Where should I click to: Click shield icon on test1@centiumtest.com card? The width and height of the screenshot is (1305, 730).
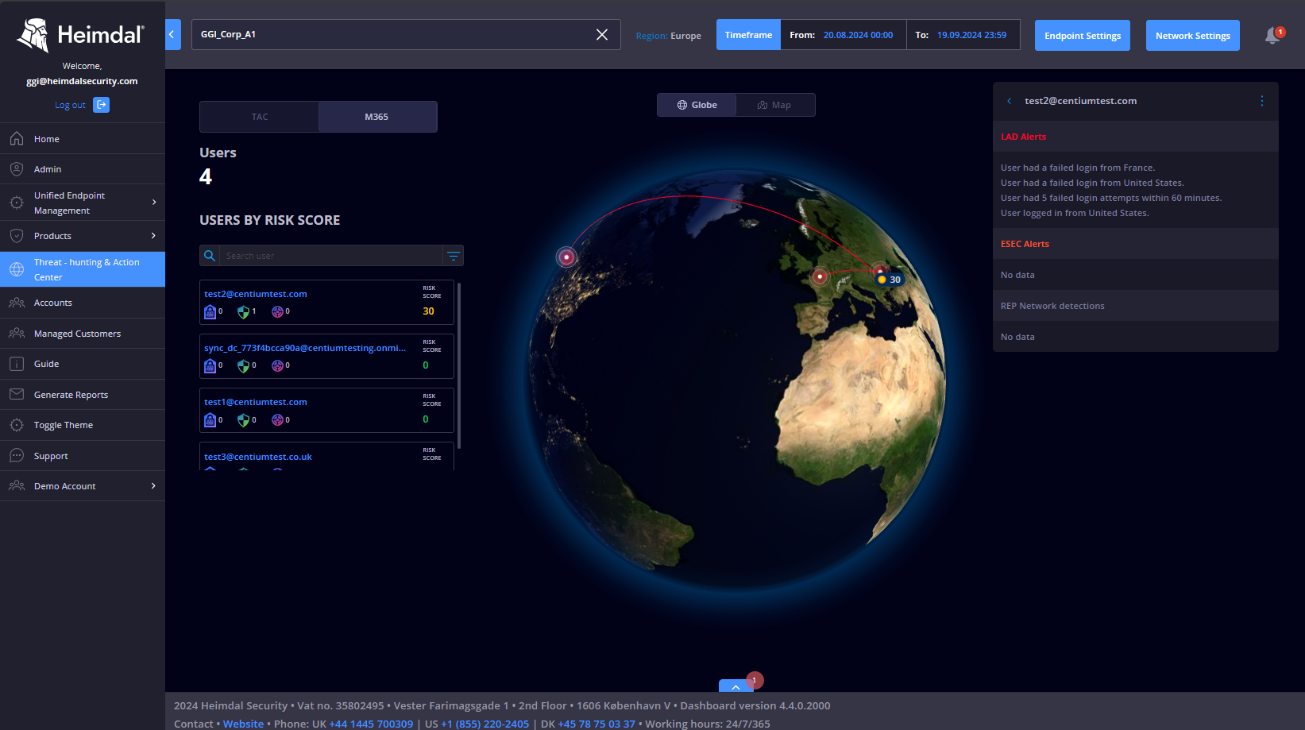point(243,420)
